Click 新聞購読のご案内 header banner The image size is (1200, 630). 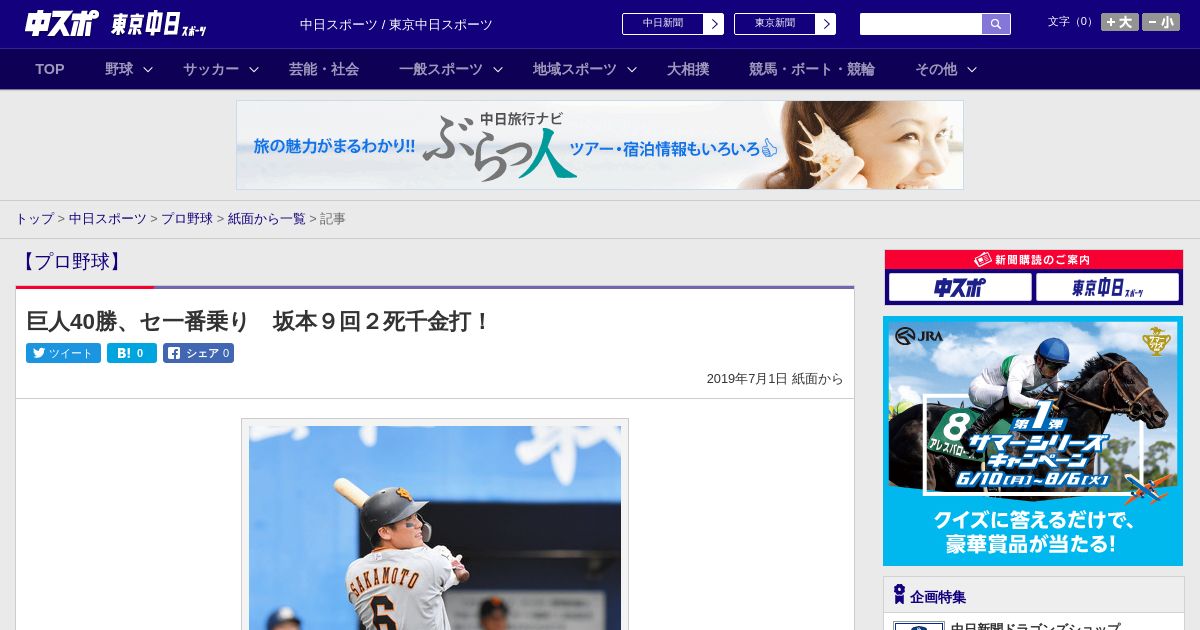click(x=1034, y=260)
